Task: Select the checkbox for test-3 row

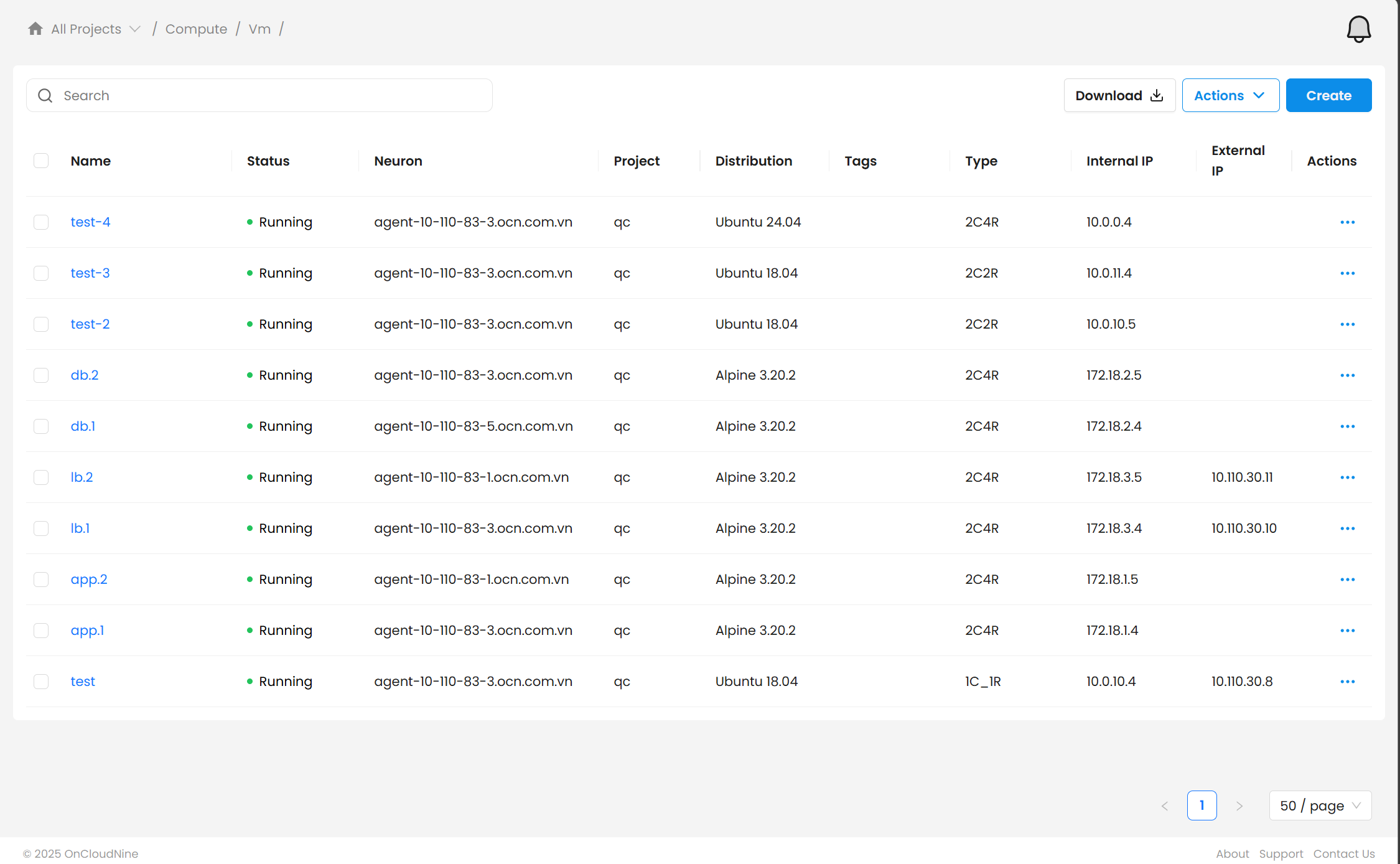Action: pyautogui.click(x=41, y=273)
